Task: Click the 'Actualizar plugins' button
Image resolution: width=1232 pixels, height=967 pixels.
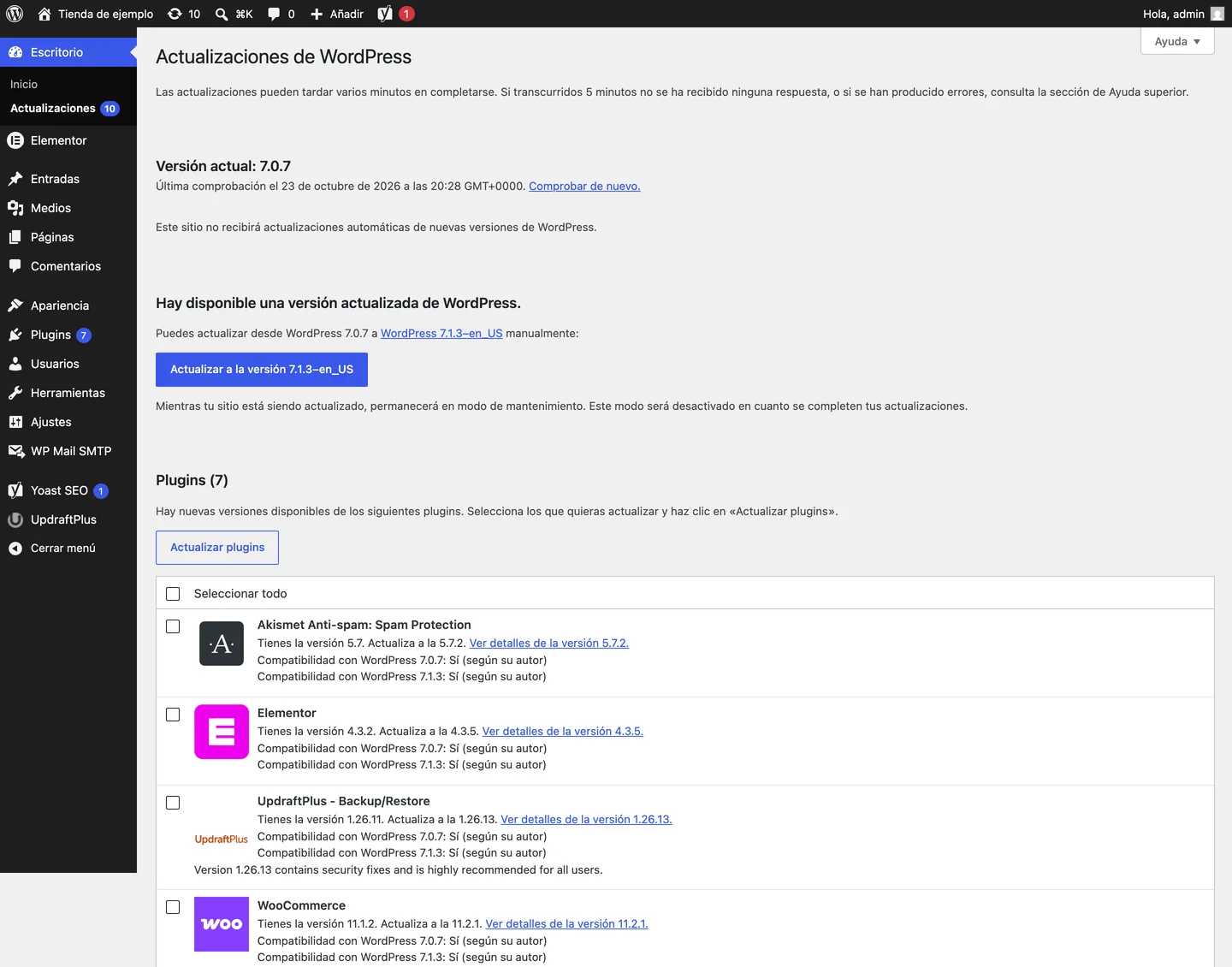Action: (217, 548)
